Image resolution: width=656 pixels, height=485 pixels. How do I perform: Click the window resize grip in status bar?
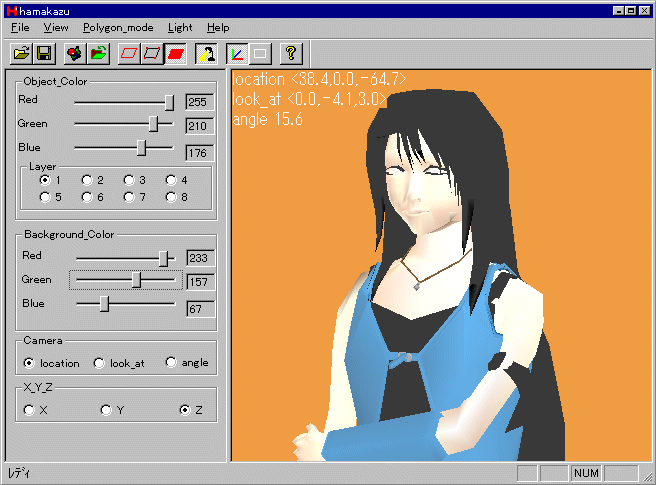point(648,475)
